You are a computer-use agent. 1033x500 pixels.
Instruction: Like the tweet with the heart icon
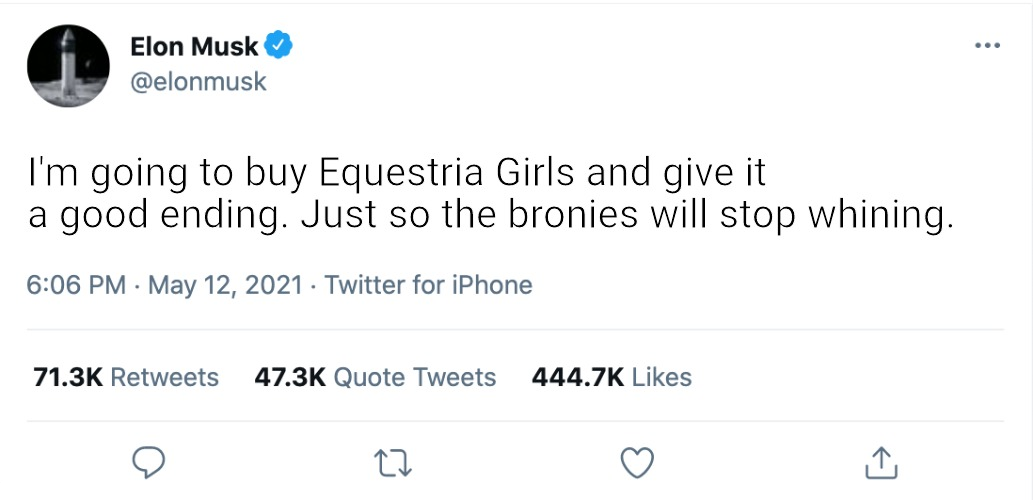pos(637,462)
